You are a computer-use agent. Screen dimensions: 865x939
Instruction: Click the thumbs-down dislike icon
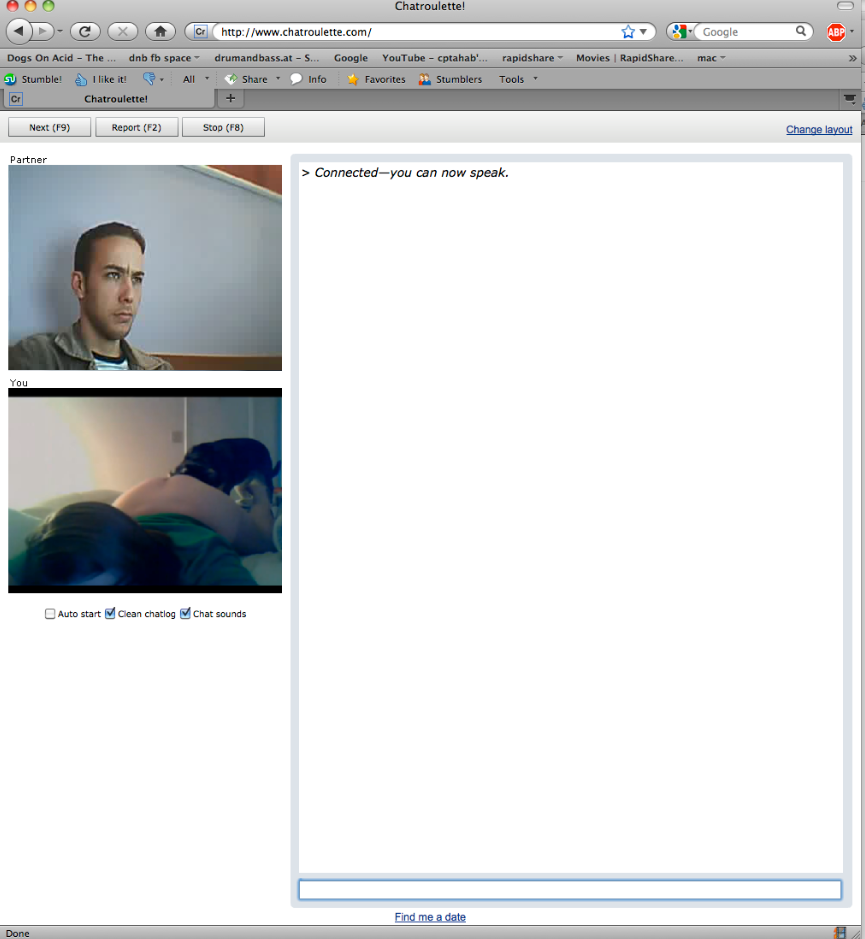[149, 79]
